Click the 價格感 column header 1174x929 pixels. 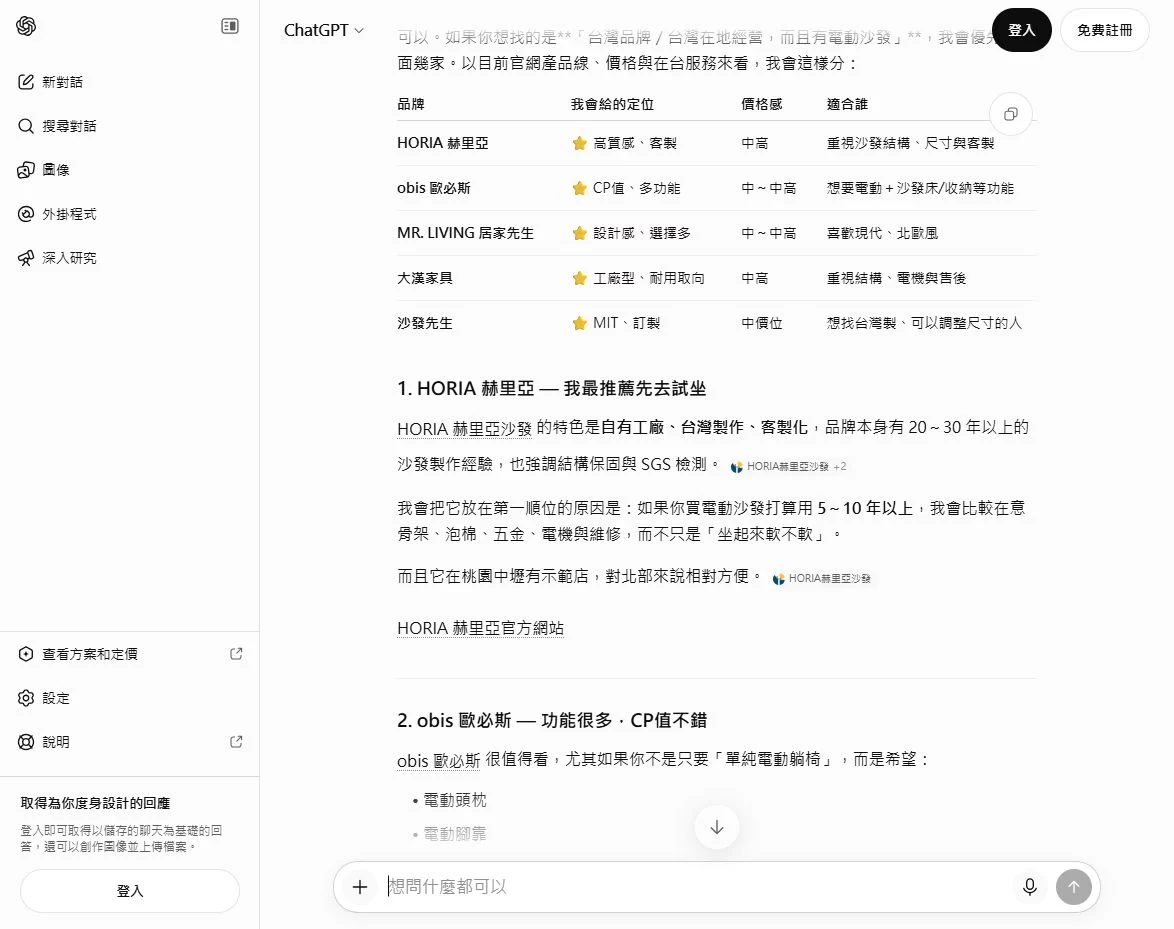coord(761,104)
